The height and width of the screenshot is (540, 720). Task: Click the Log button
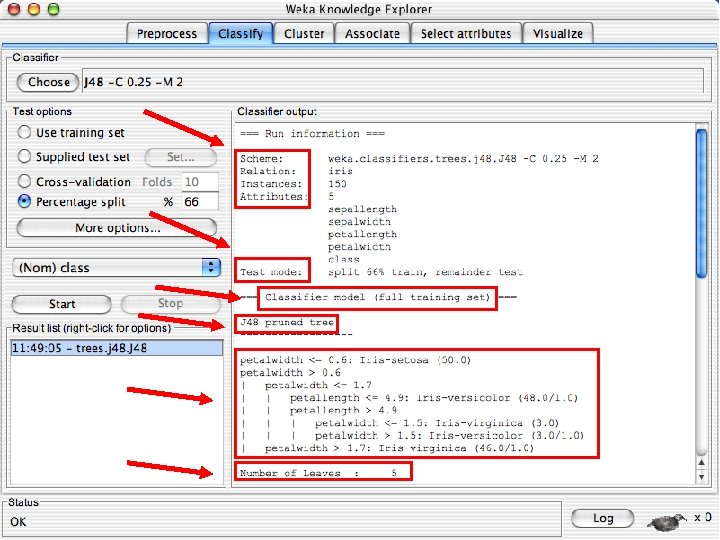603,518
